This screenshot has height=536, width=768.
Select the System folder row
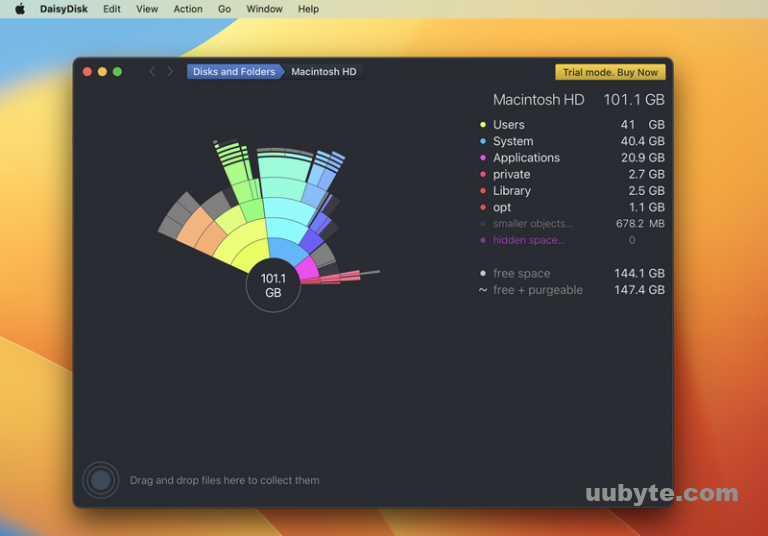(572, 141)
